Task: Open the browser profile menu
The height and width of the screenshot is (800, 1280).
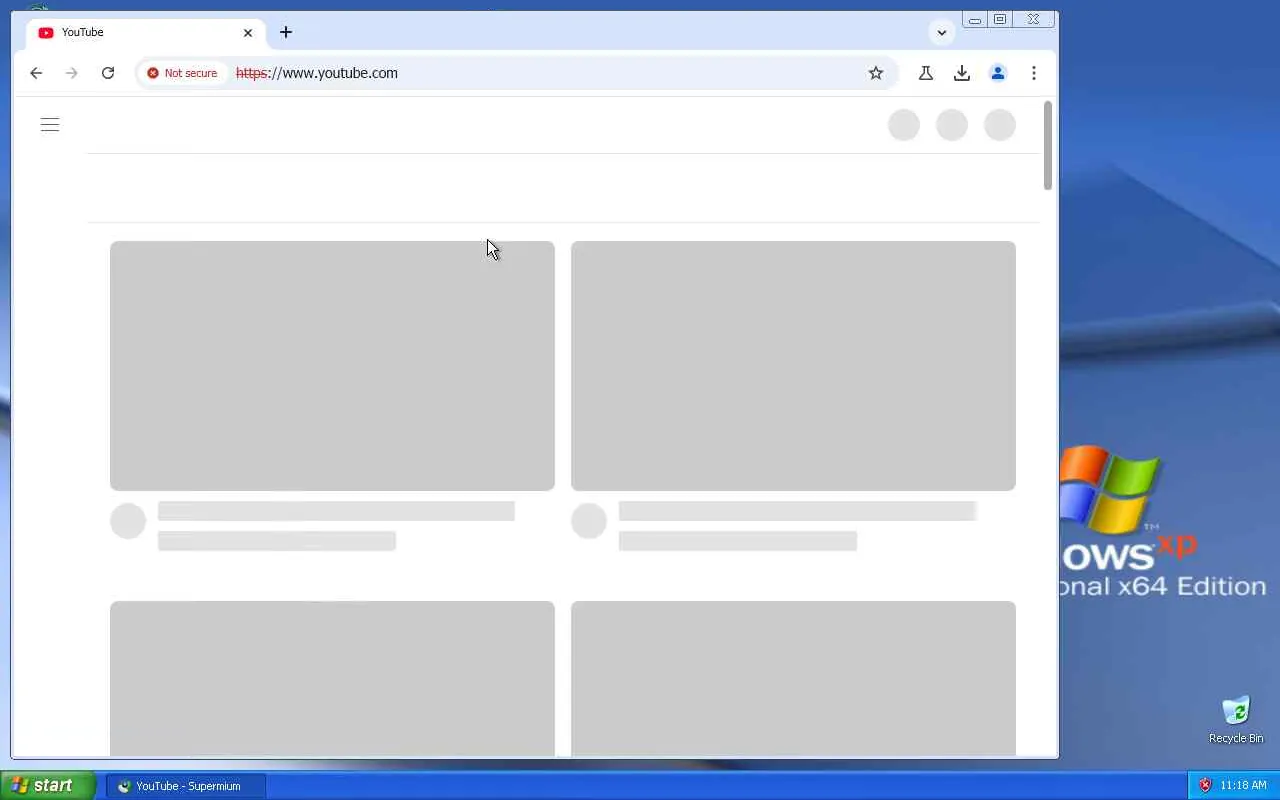Action: tap(998, 73)
